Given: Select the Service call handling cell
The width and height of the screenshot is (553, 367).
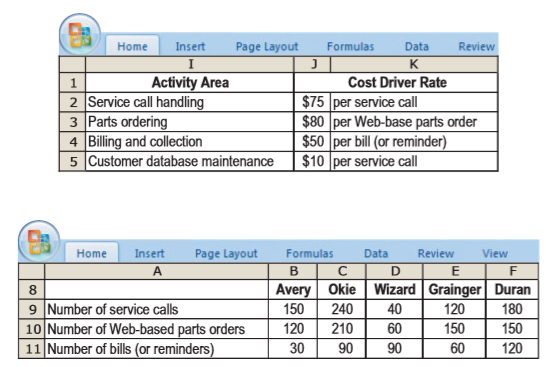Looking at the screenshot, I should pyautogui.click(x=190, y=102).
